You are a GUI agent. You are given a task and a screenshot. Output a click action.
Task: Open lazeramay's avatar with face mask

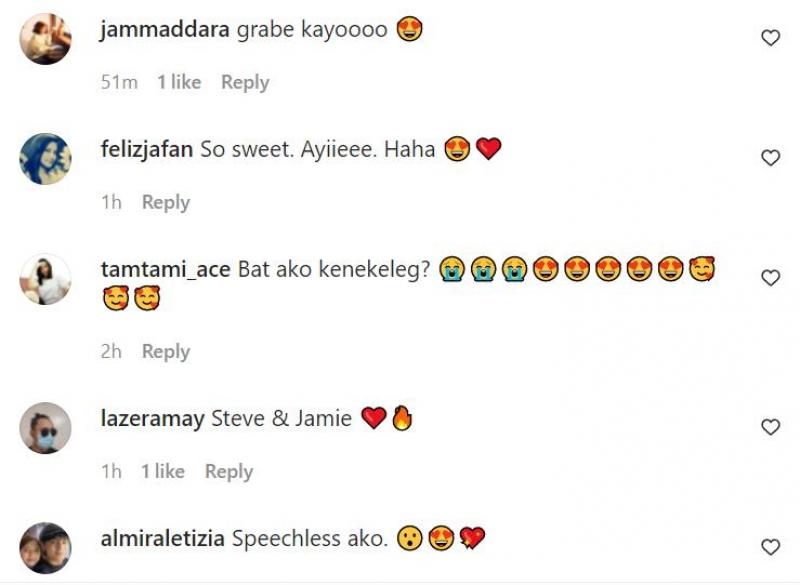tap(45, 428)
